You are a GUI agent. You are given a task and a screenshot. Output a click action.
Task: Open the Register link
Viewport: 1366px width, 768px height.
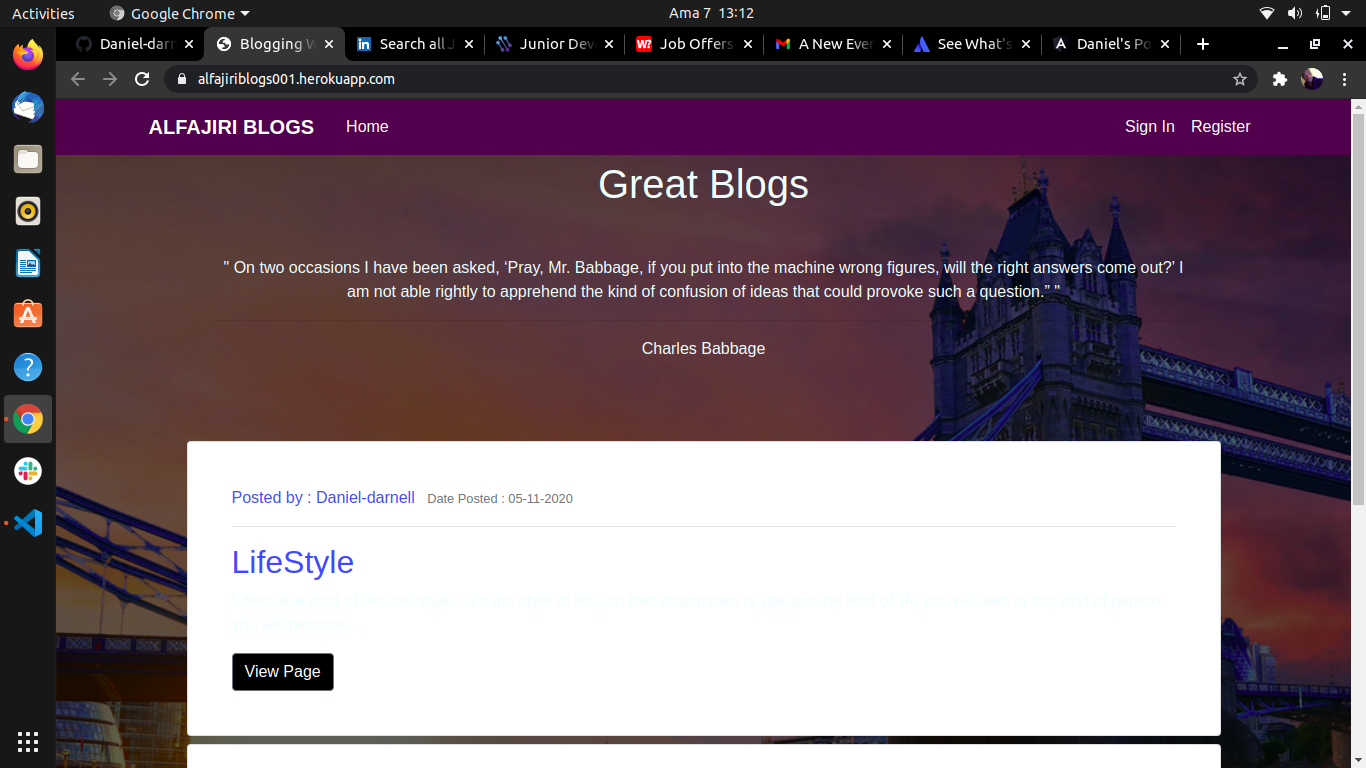click(x=1220, y=127)
